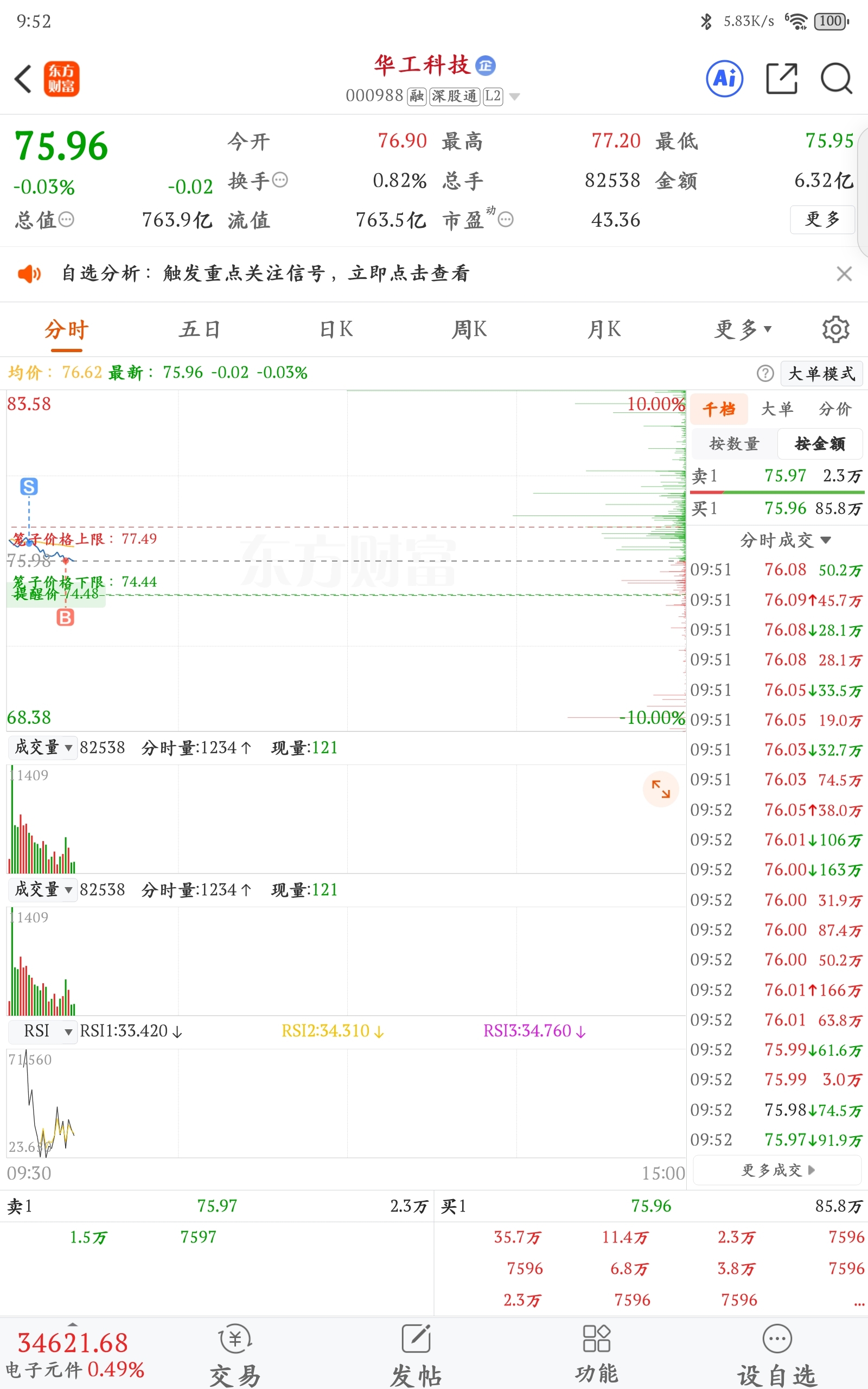Expand the 分时成交 dropdown
The image size is (868, 1389).
coord(785,540)
